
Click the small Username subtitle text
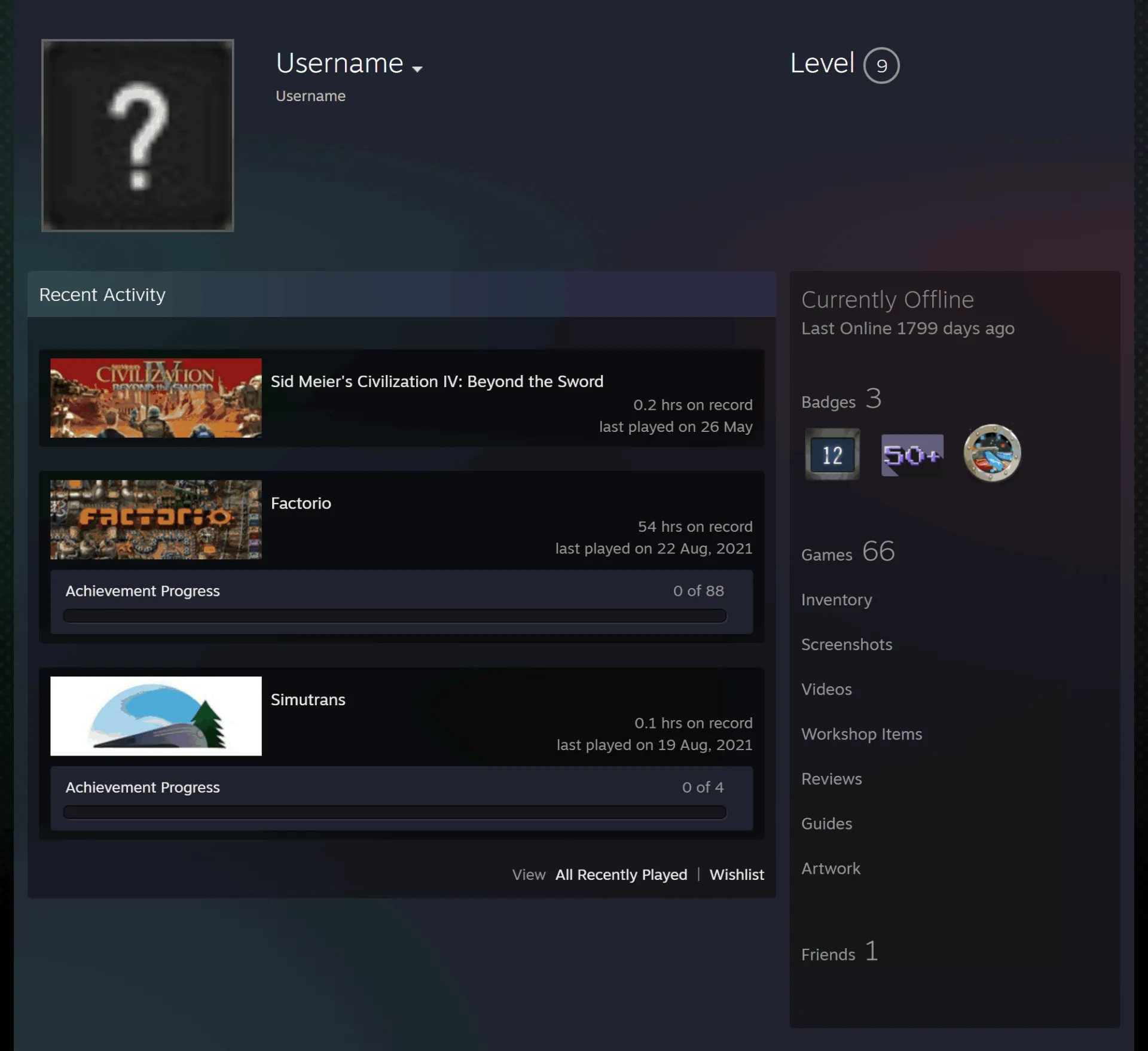[310, 96]
